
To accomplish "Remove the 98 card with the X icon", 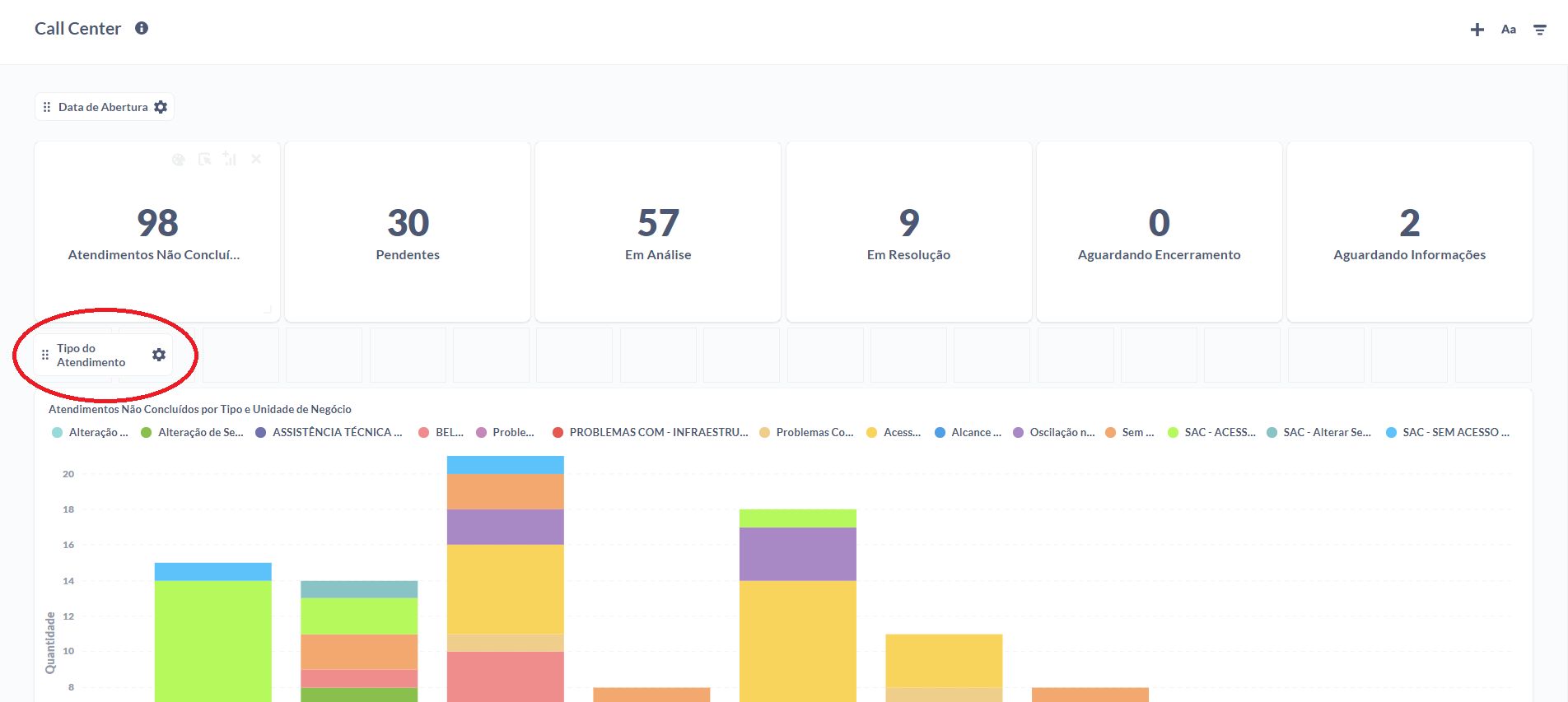I will coord(256,159).
